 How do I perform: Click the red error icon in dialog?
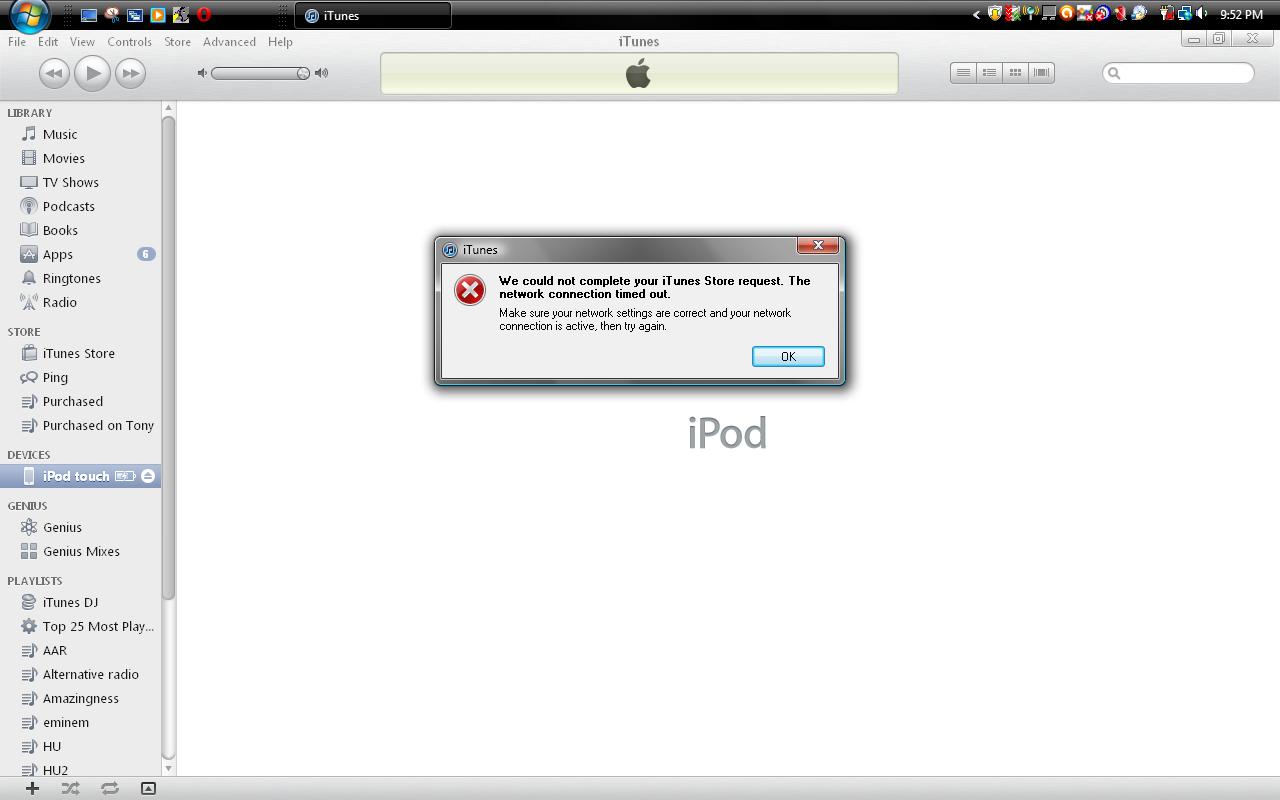469,290
